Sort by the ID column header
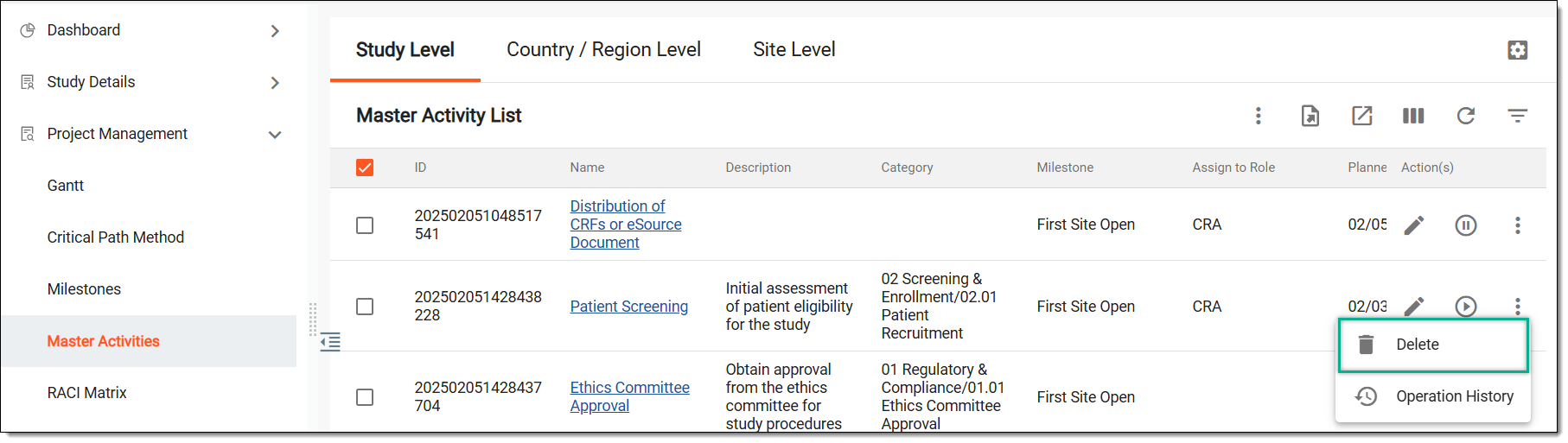The width and height of the screenshot is (1568, 443). pos(420,168)
